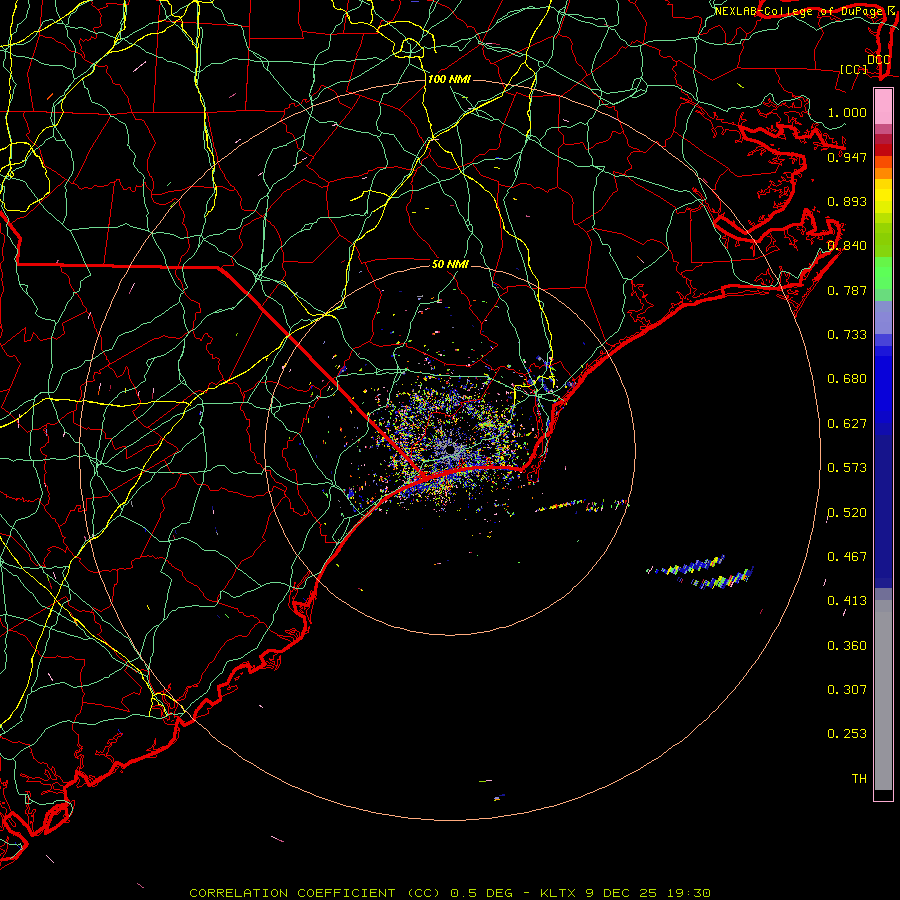Click the 50 NMI range ring label
Image resolution: width=900 pixels, height=900 pixels.
(450, 264)
